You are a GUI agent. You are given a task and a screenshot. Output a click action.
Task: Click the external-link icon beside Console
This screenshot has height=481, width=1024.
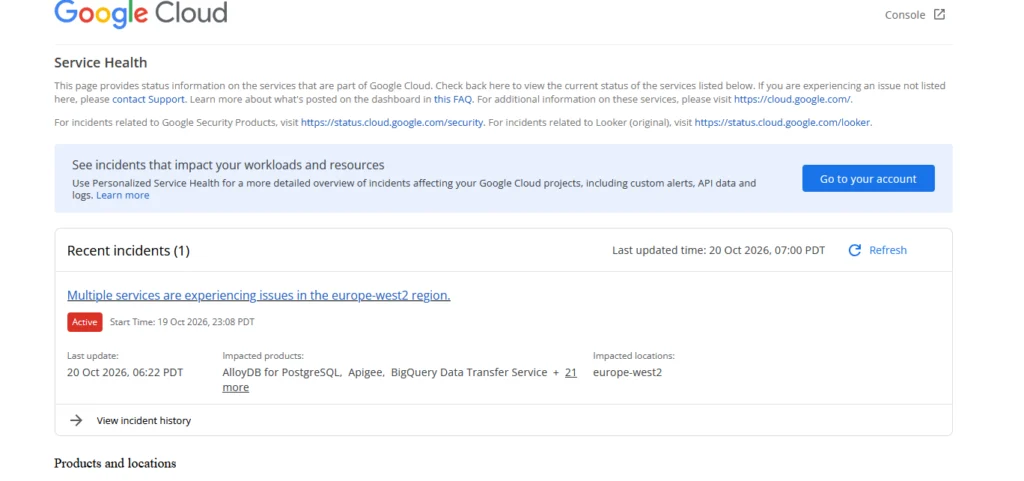tap(939, 14)
